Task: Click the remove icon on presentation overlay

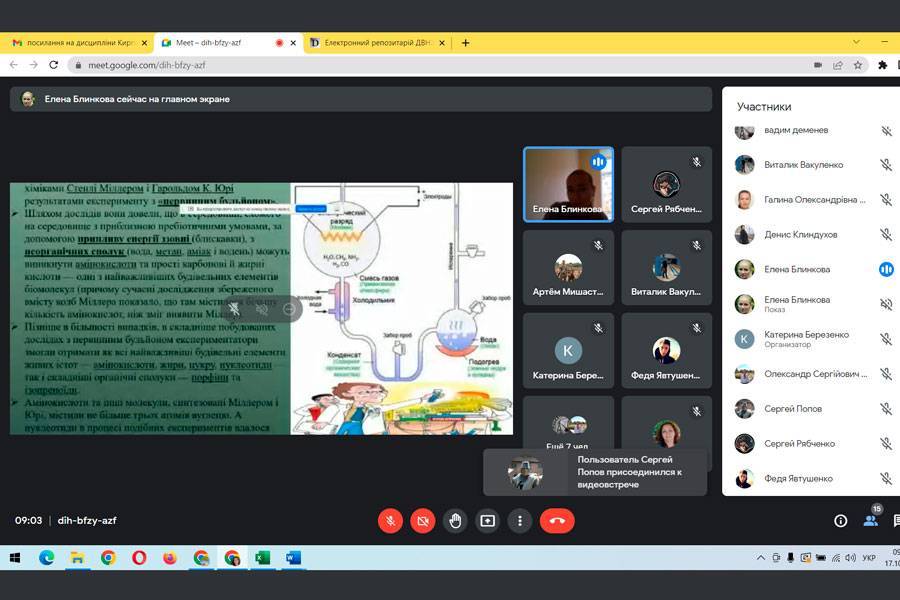Action: tap(289, 309)
